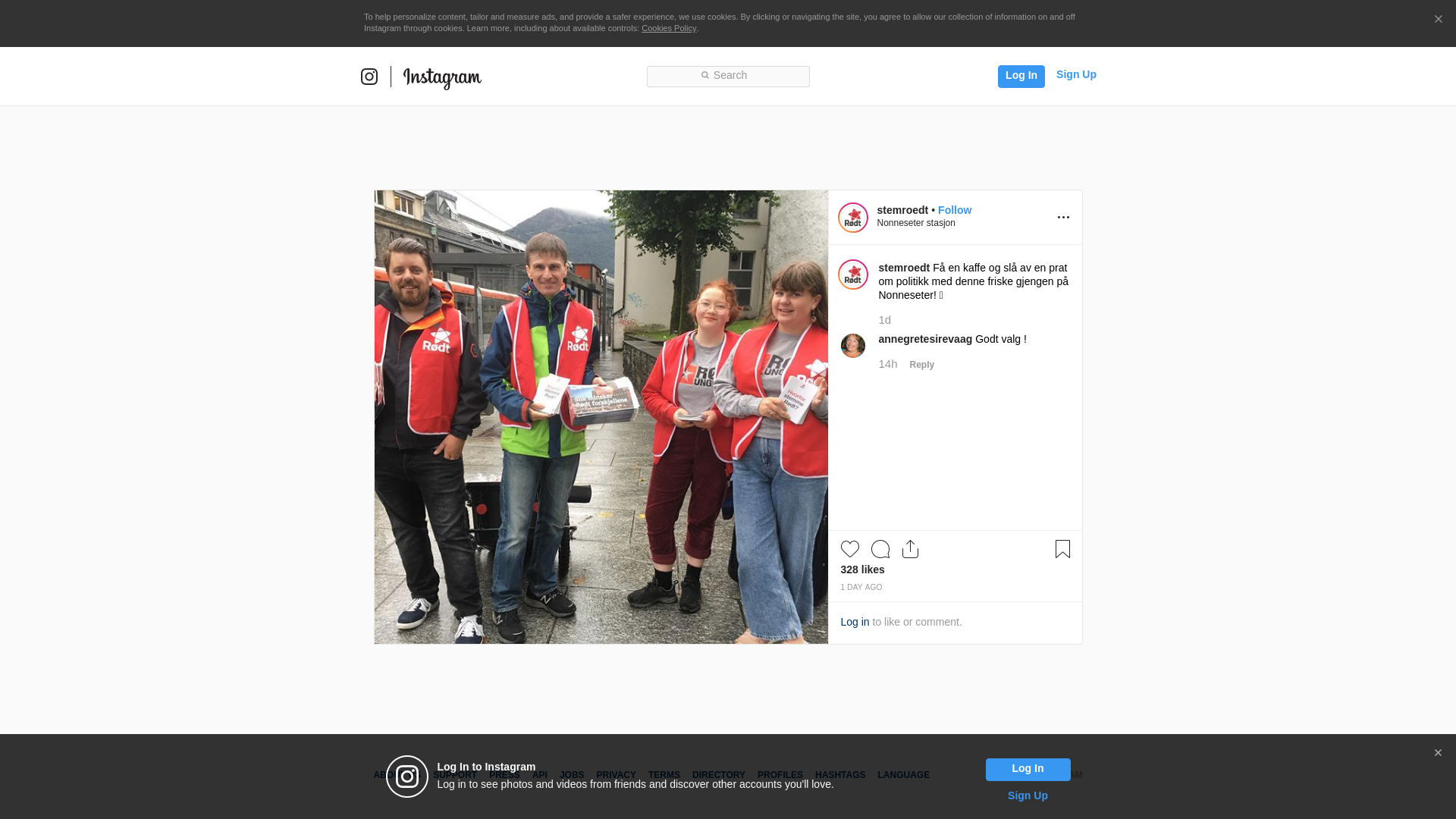1456x819 pixels.
Task: Reply to annegretesirevaag's comment
Action: [922, 366]
